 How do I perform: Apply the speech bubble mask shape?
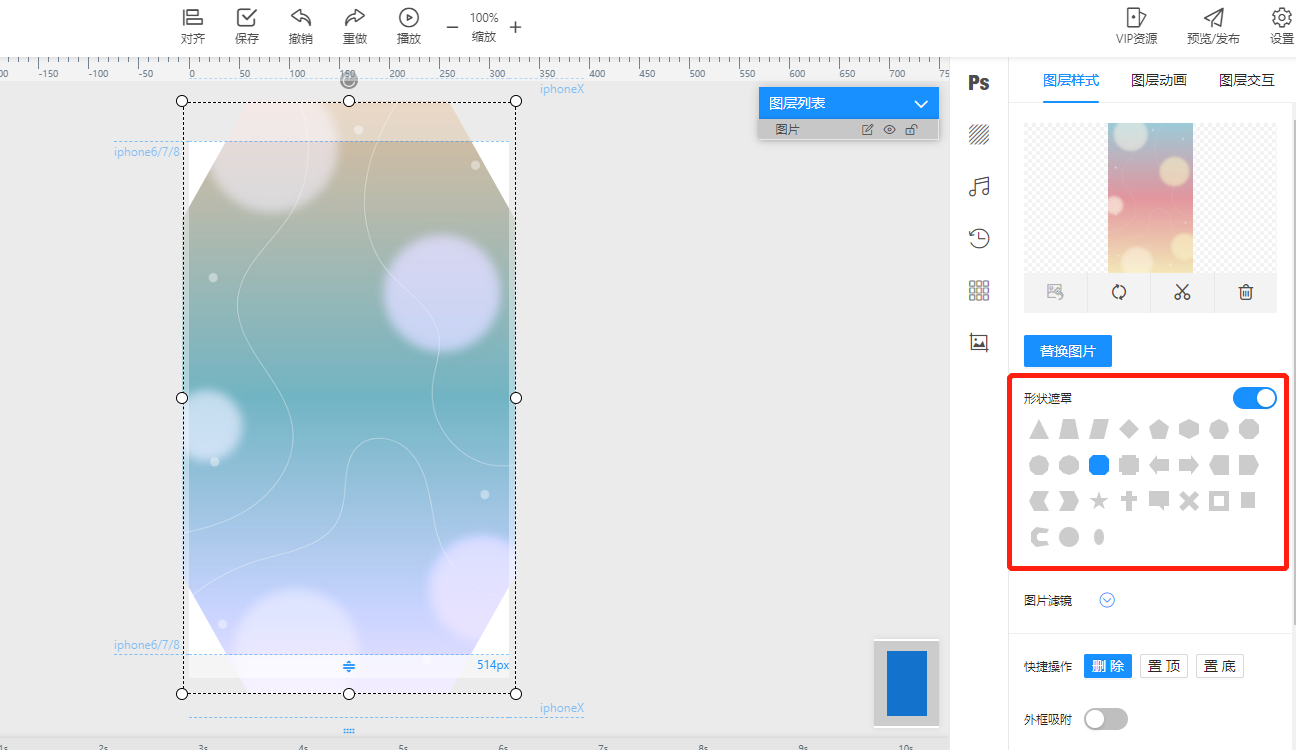1159,501
